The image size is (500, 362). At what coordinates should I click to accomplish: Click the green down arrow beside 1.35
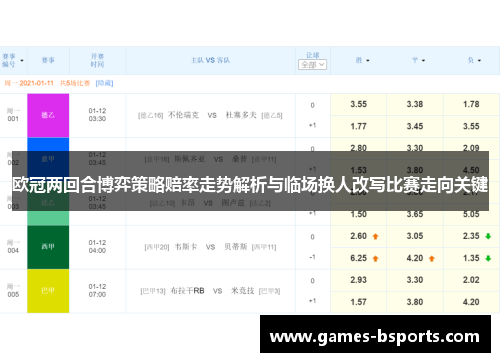click(488, 258)
